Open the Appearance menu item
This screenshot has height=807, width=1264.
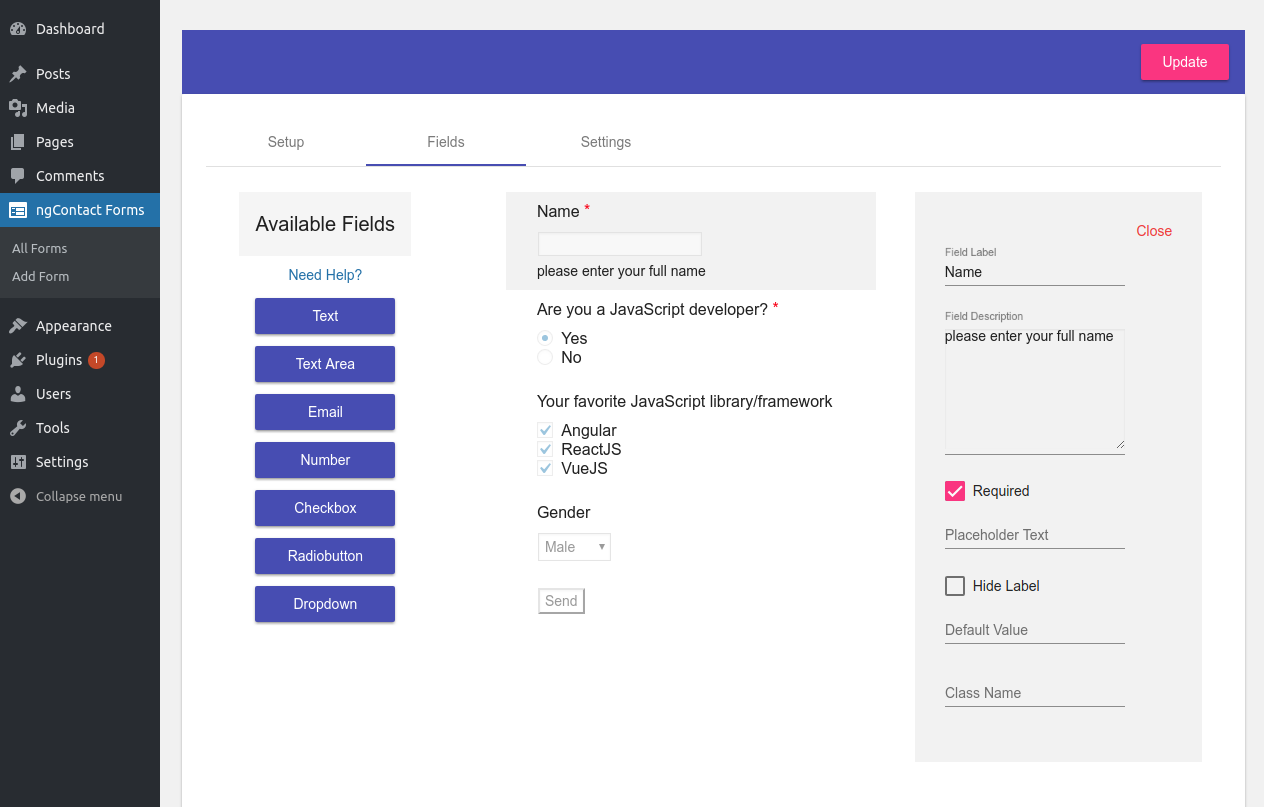80,326
